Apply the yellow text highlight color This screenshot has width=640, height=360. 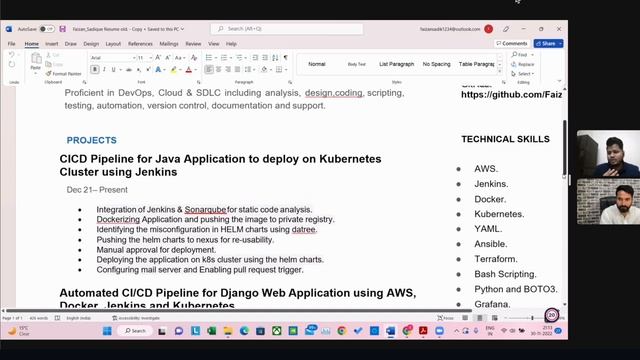coord(174,70)
